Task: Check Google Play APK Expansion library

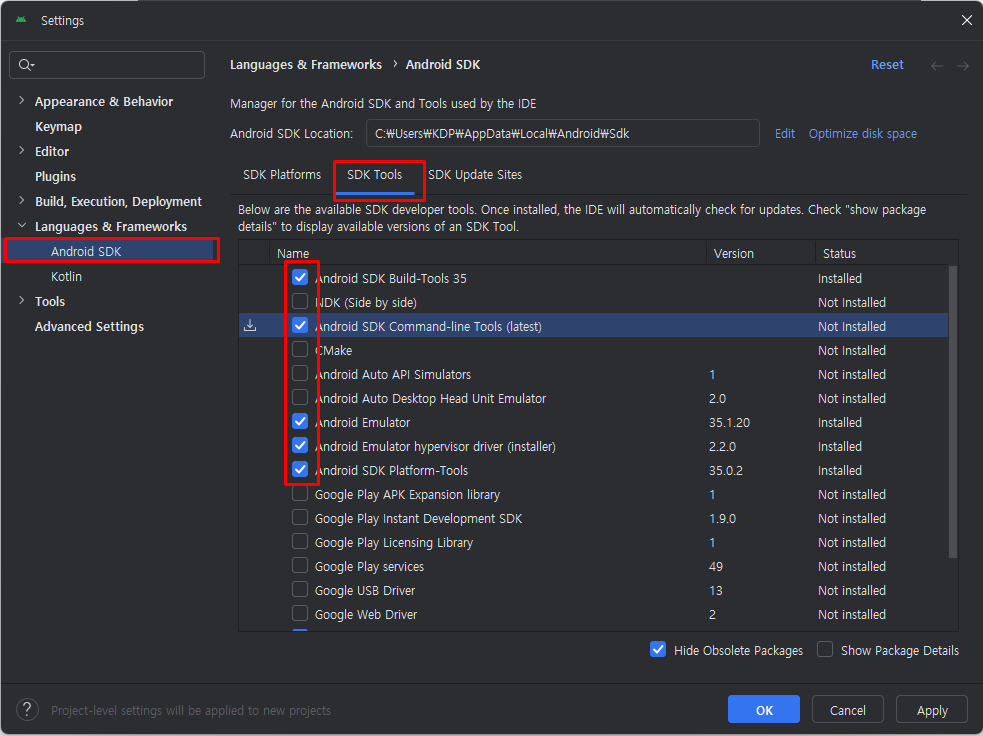Action: click(300, 493)
